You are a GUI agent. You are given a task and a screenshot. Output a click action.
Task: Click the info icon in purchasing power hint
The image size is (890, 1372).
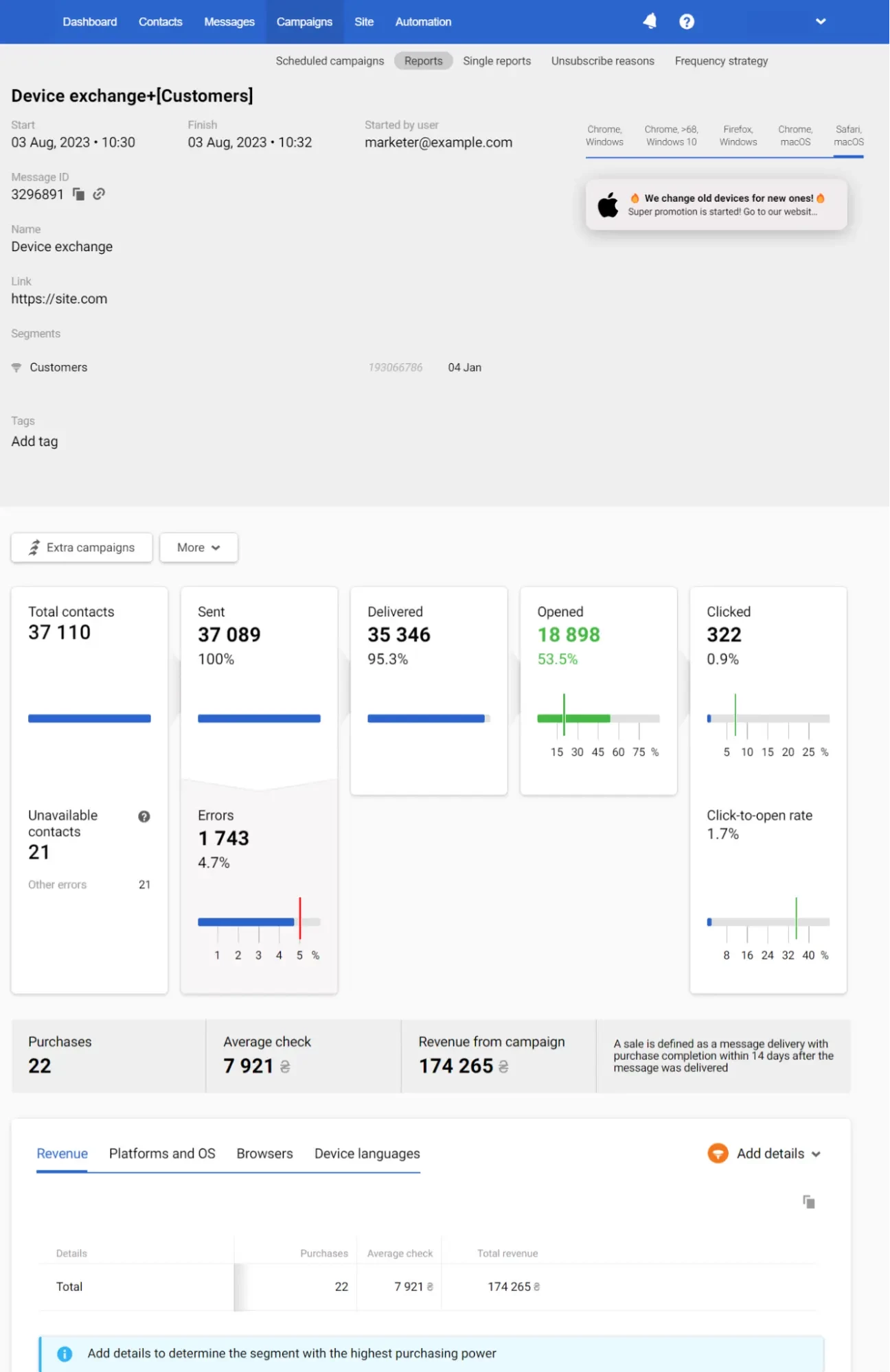pyautogui.click(x=65, y=1354)
